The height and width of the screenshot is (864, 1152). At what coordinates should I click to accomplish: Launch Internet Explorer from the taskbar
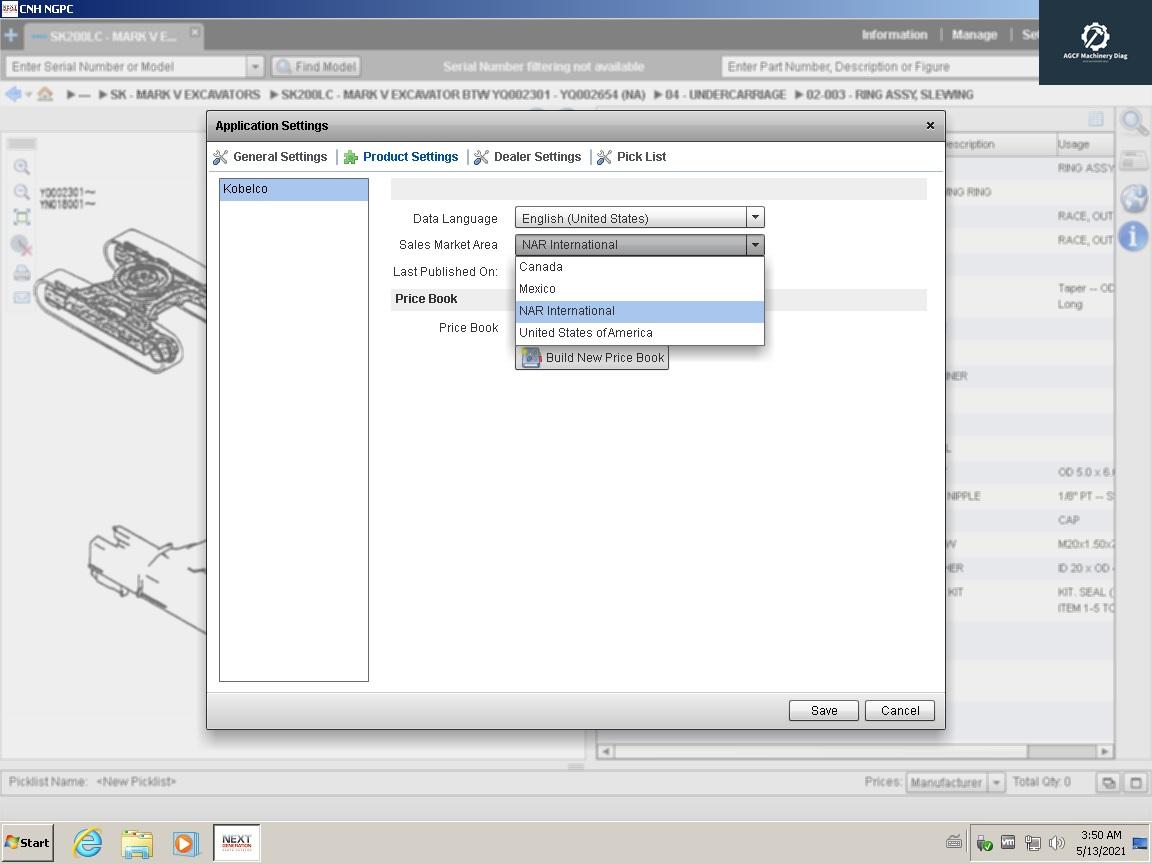coord(86,843)
